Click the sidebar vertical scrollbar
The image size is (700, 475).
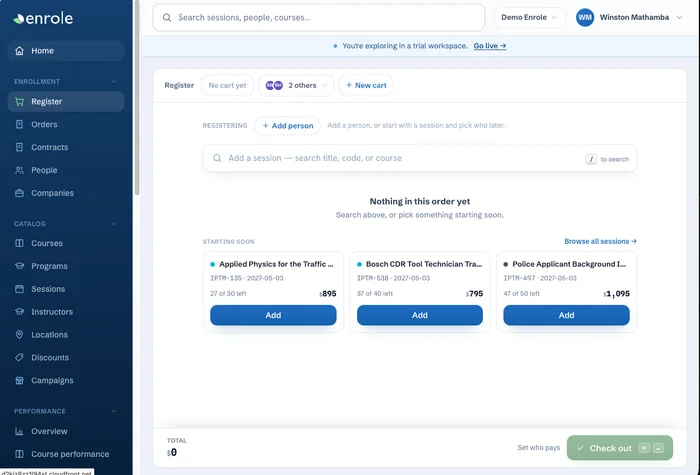(x=137, y=98)
